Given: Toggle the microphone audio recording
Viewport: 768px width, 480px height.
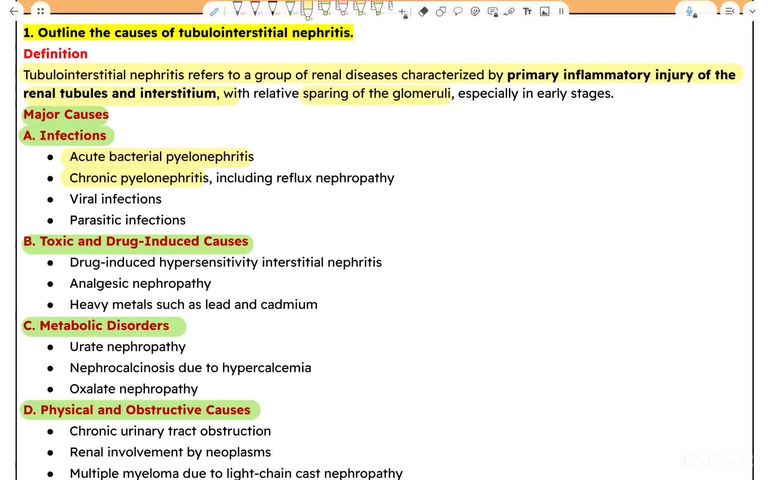Looking at the screenshot, I should pos(690,11).
